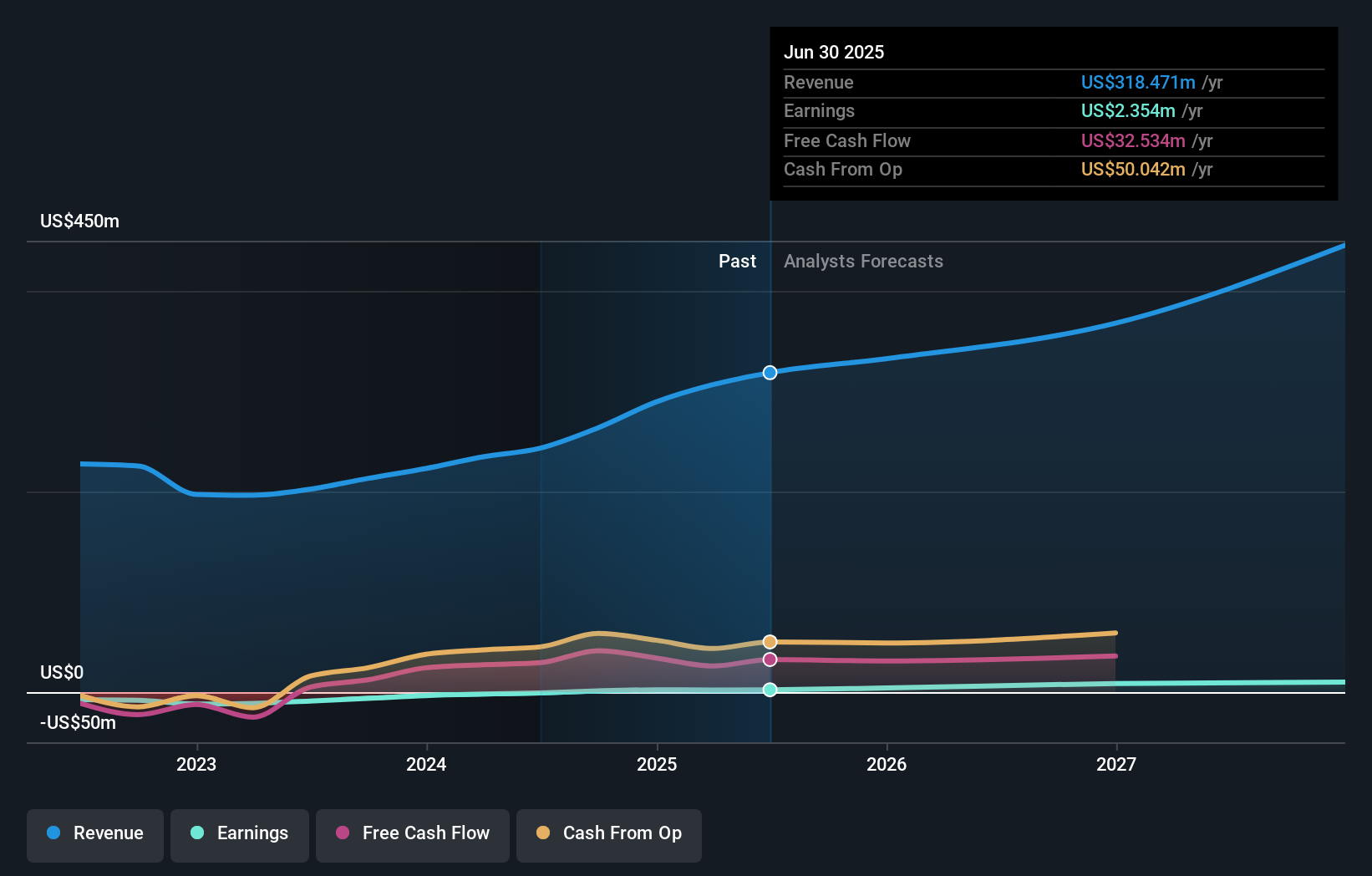Image resolution: width=1372 pixels, height=876 pixels.
Task: Toggle the Earnings series visibility
Action: click(239, 833)
